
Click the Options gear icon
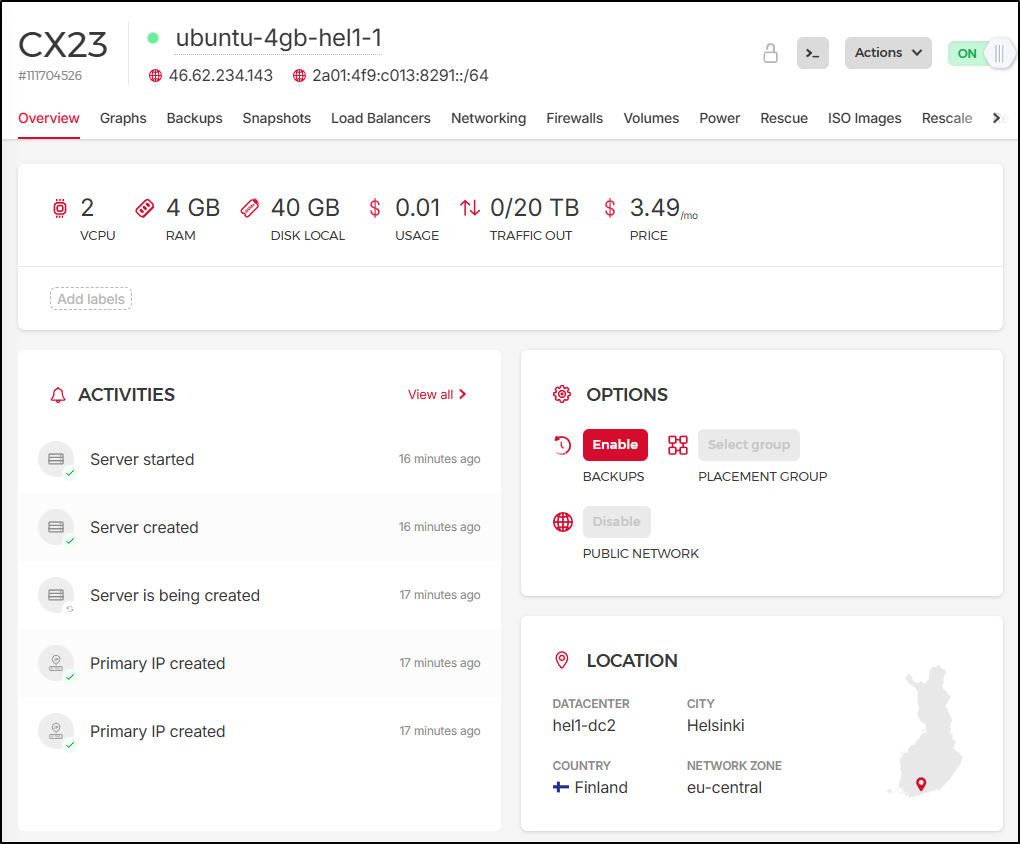pos(562,394)
